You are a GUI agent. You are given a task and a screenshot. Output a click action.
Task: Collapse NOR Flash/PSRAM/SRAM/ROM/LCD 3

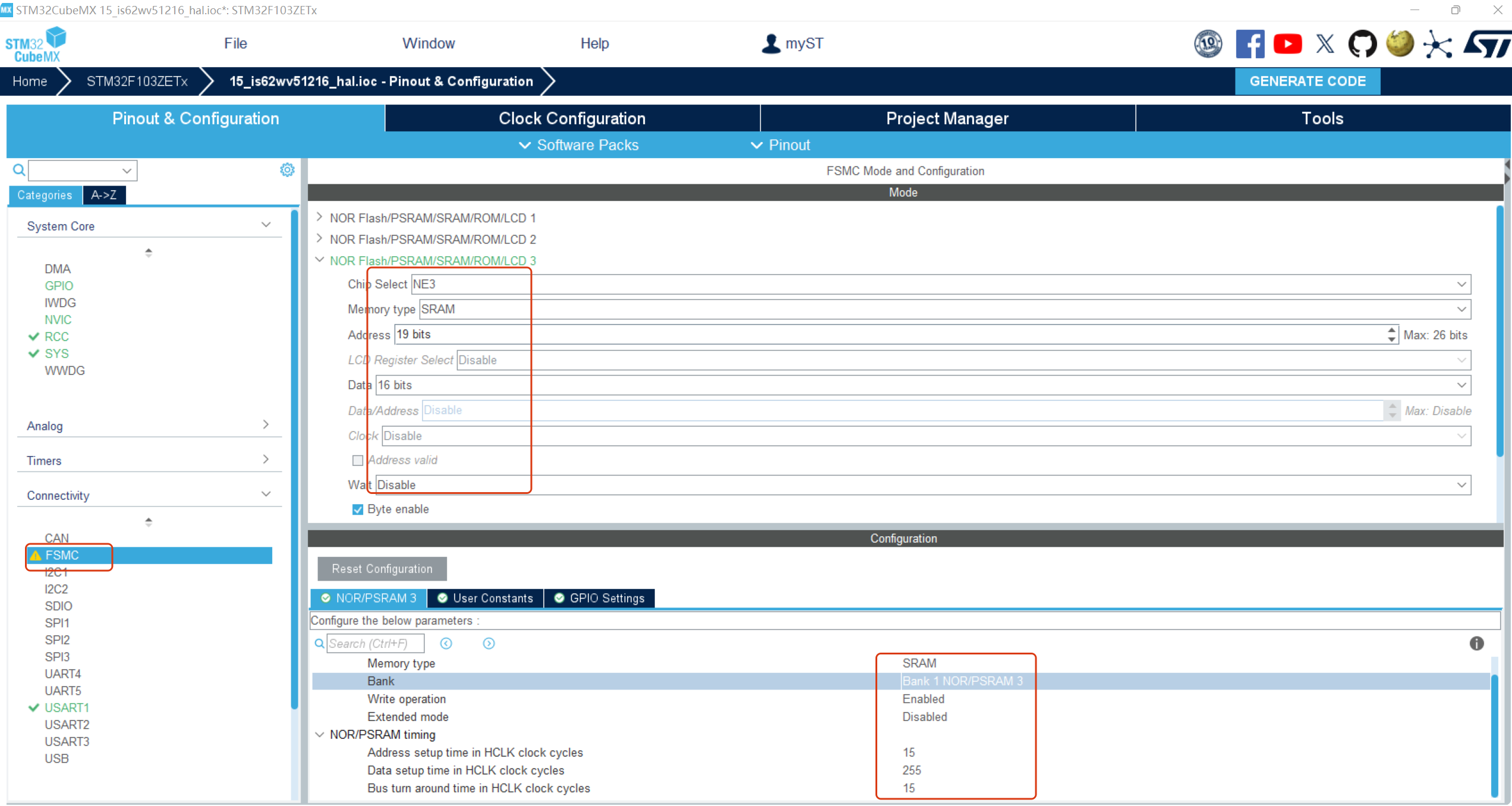tap(319, 260)
